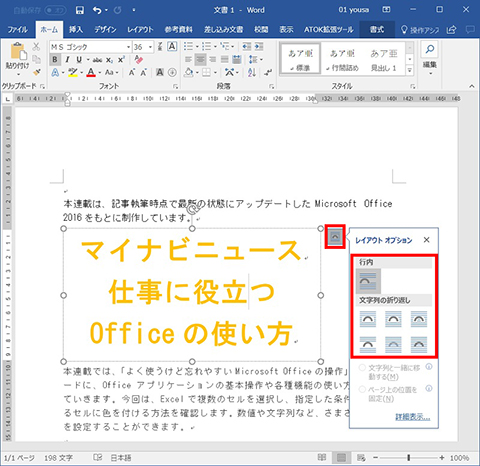The height and width of the screenshot is (466, 480).
Task: Click bulleted list icon
Action: click(189, 46)
